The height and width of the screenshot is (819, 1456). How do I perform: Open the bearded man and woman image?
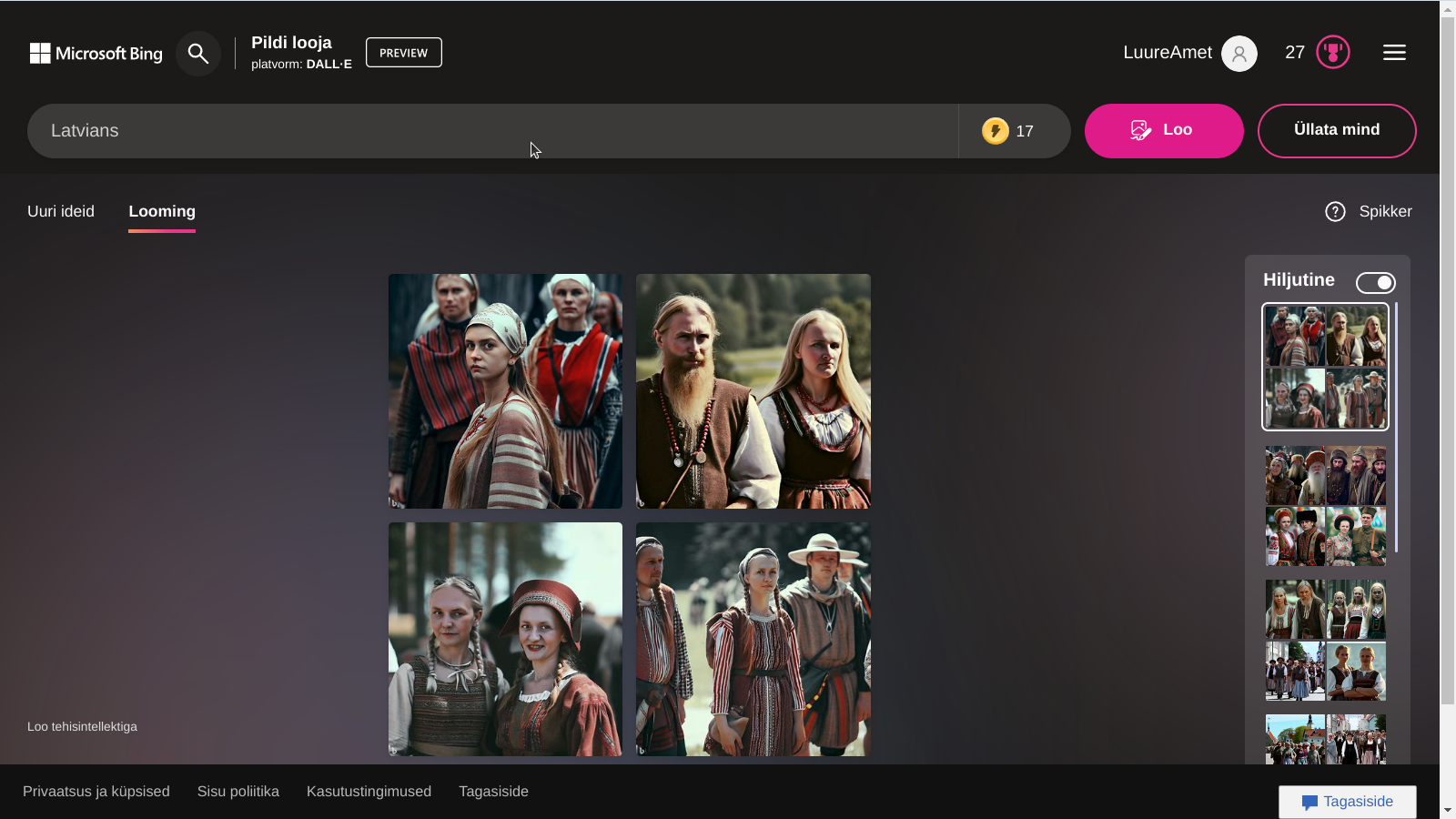(753, 391)
